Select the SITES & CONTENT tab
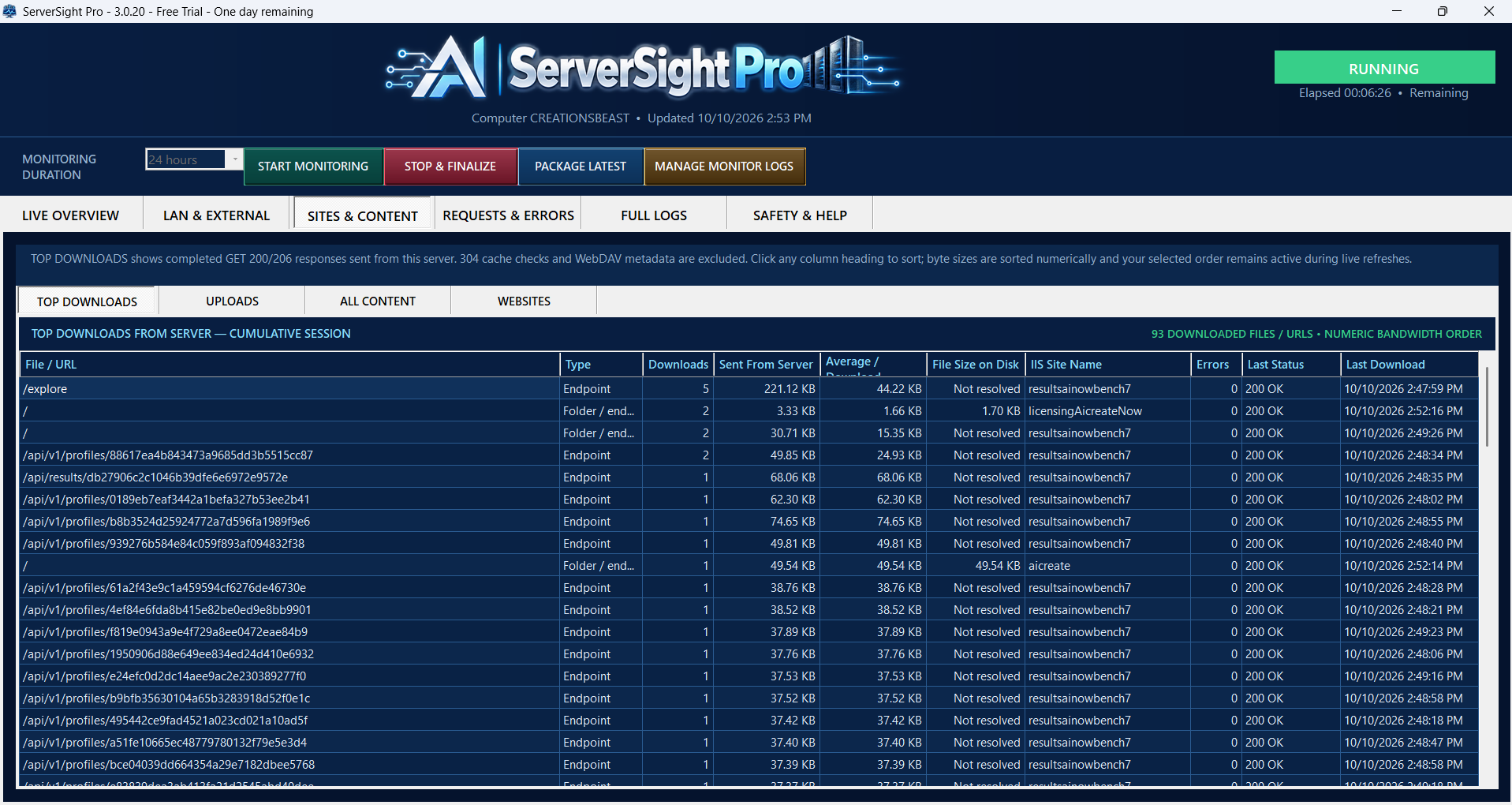Screen dimensions: 1512x805 363,215
